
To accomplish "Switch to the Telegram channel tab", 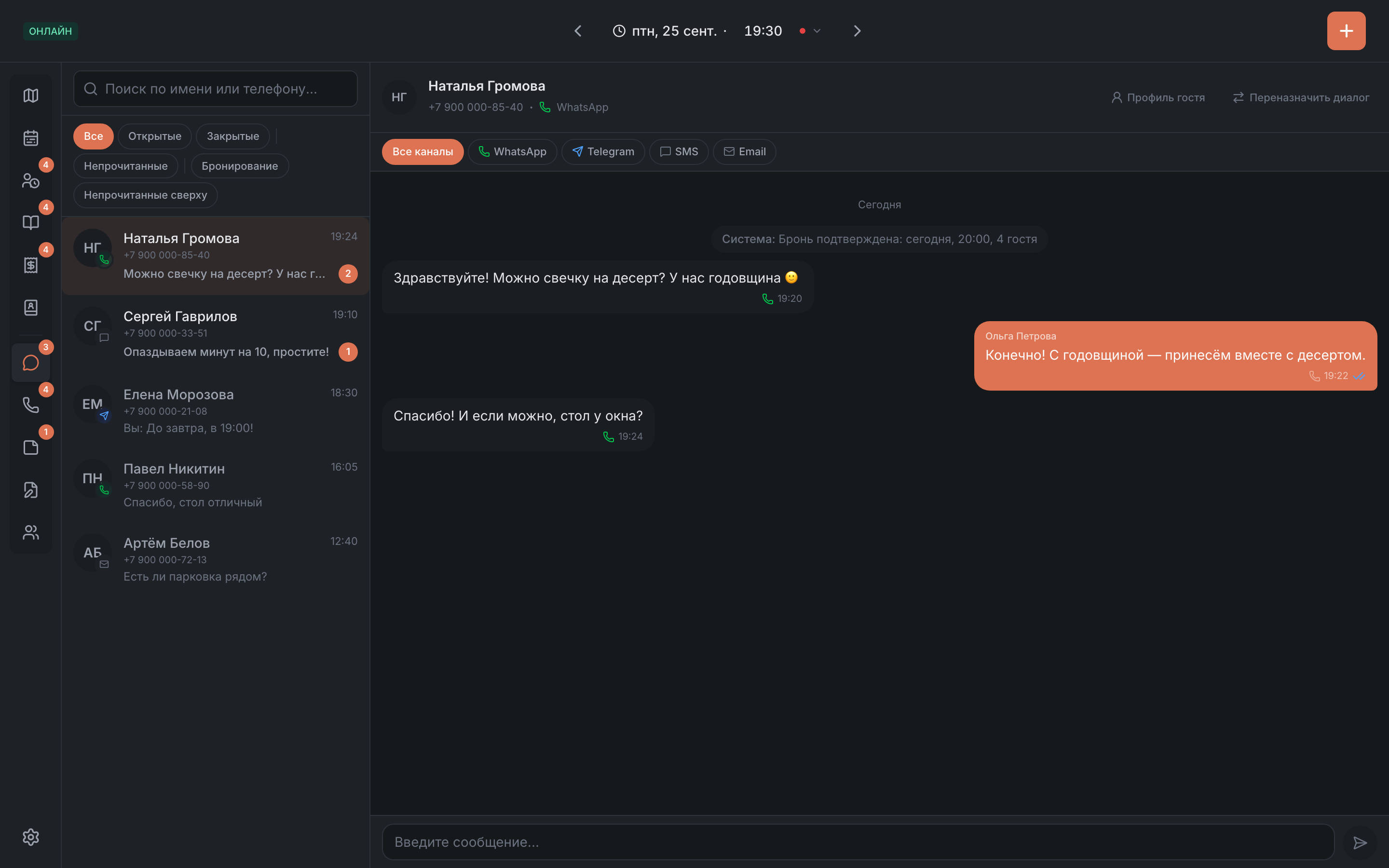I will point(603,151).
